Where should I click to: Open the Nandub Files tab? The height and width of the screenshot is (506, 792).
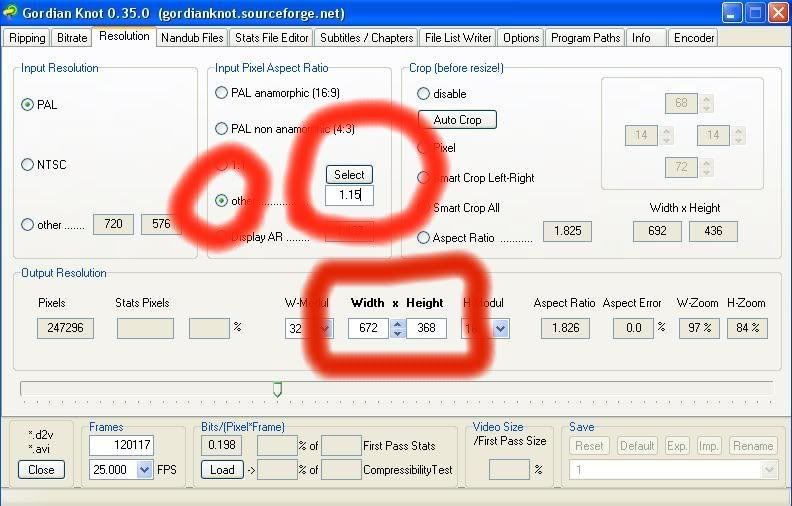192,38
